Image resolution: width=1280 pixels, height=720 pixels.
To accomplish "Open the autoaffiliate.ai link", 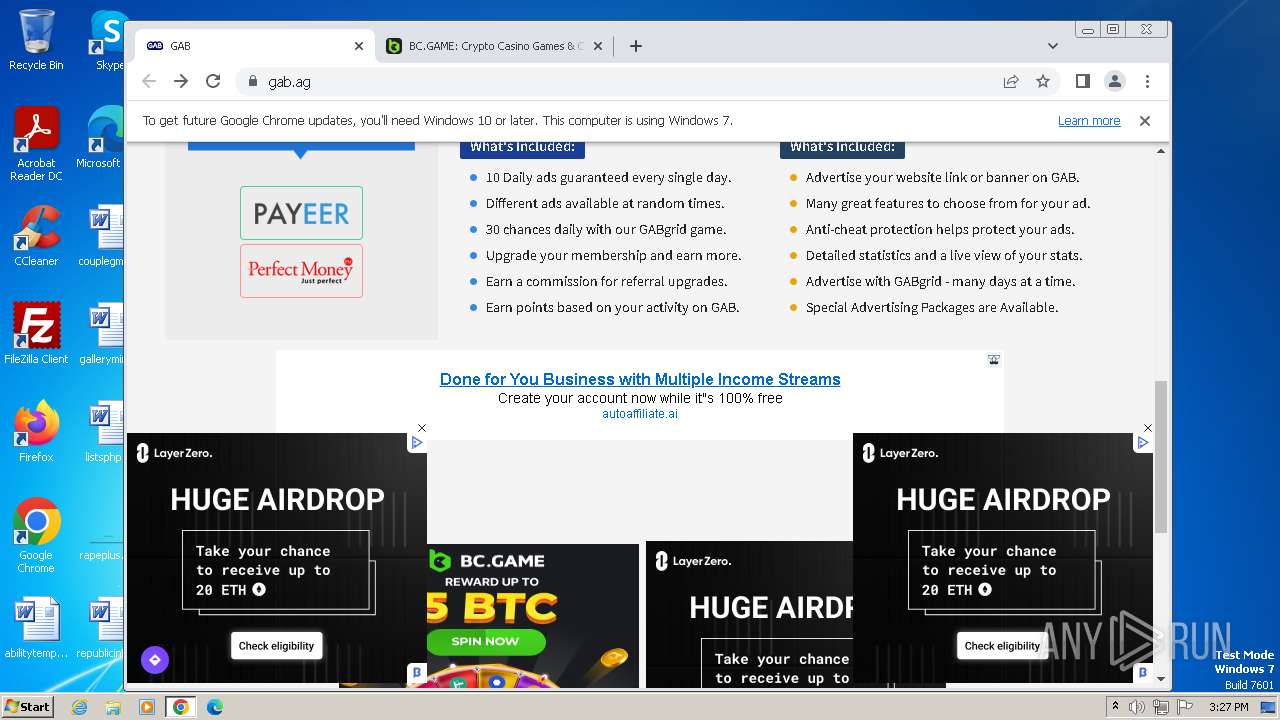I will pos(640,414).
